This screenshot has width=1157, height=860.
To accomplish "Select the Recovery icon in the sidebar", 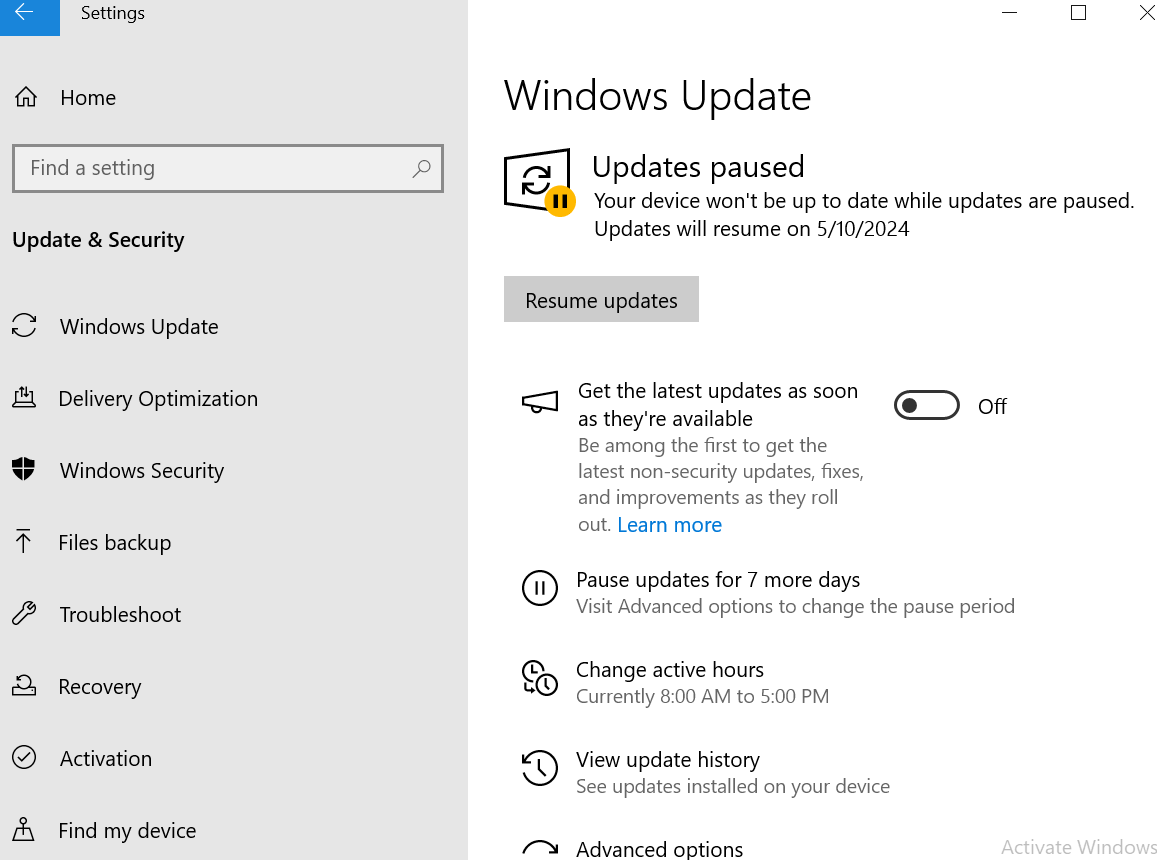I will coord(24,686).
